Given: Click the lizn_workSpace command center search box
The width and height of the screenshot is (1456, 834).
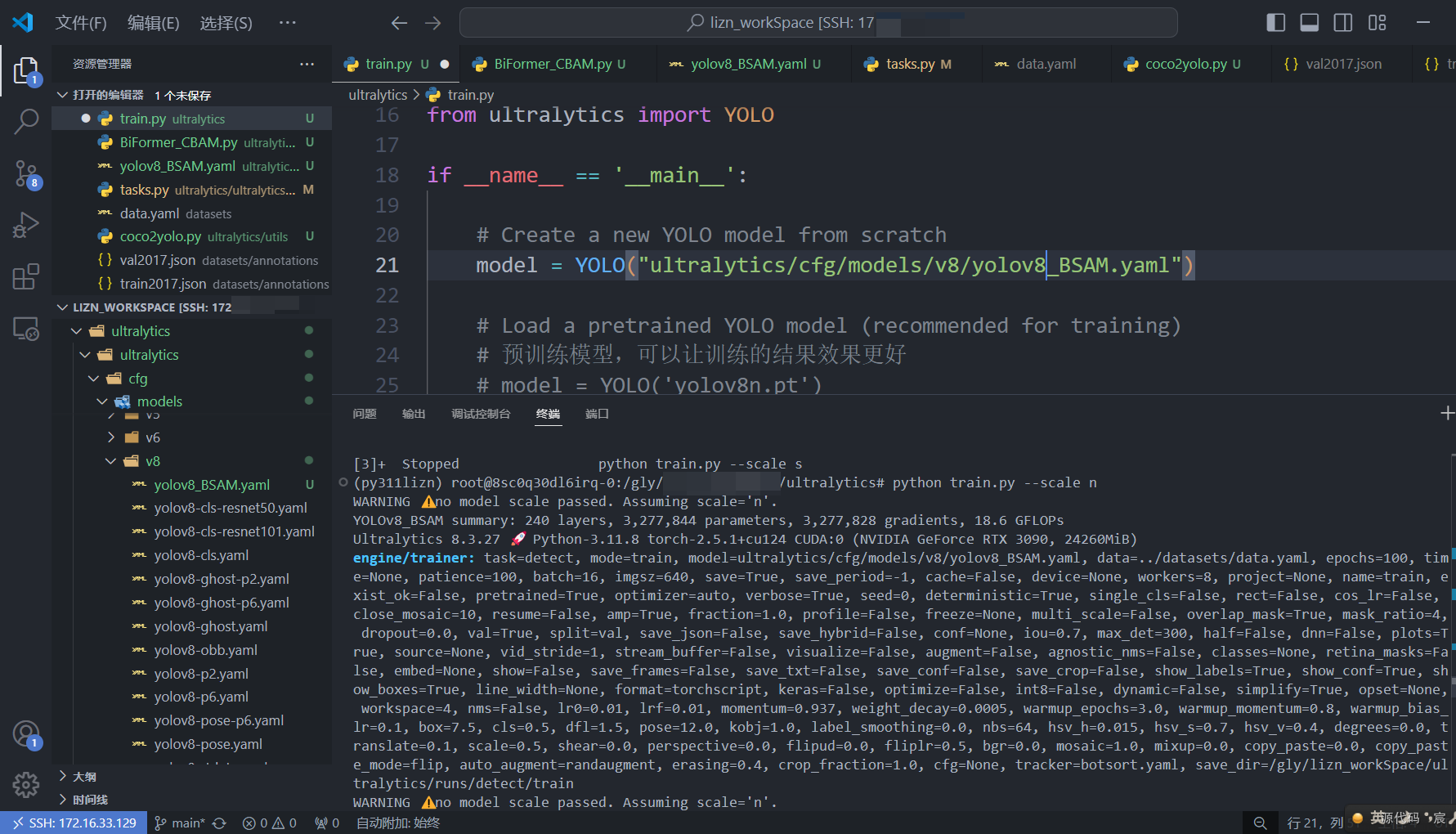Looking at the screenshot, I should [x=818, y=23].
